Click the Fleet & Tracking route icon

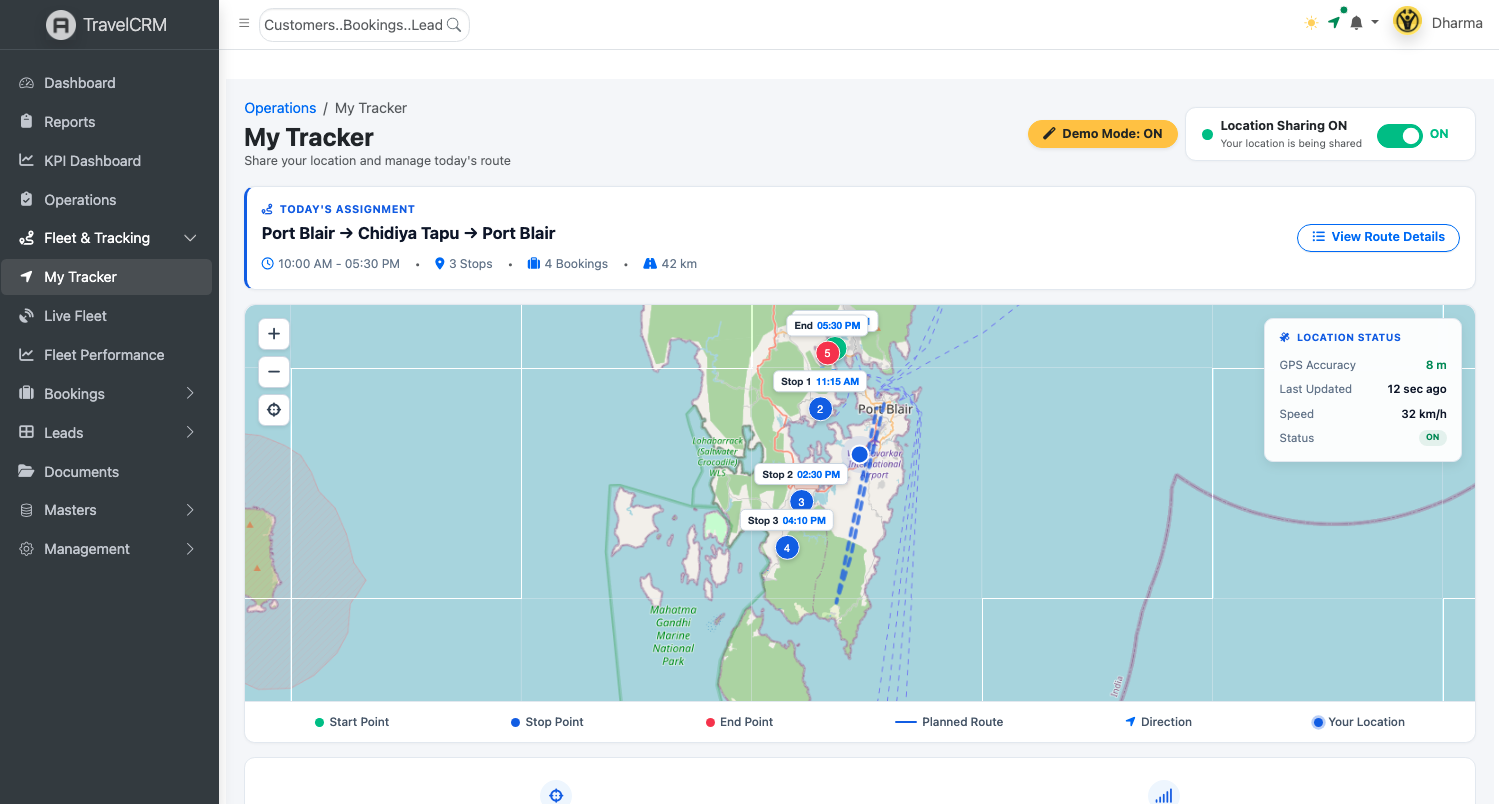[27, 238]
